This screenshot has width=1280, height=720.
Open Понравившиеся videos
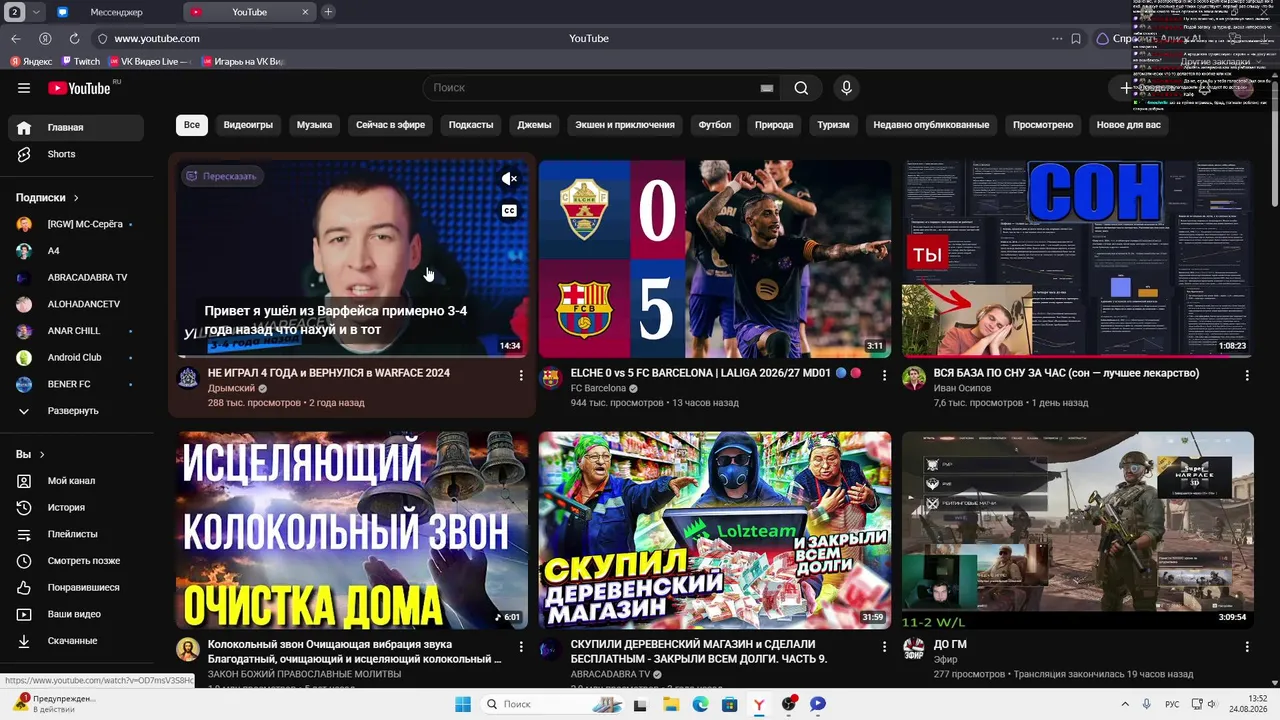coord(76,587)
